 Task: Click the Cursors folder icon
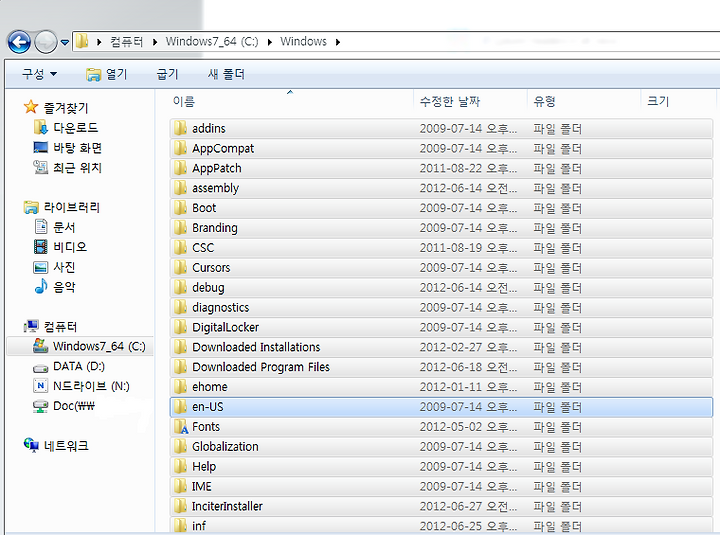(180, 267)
